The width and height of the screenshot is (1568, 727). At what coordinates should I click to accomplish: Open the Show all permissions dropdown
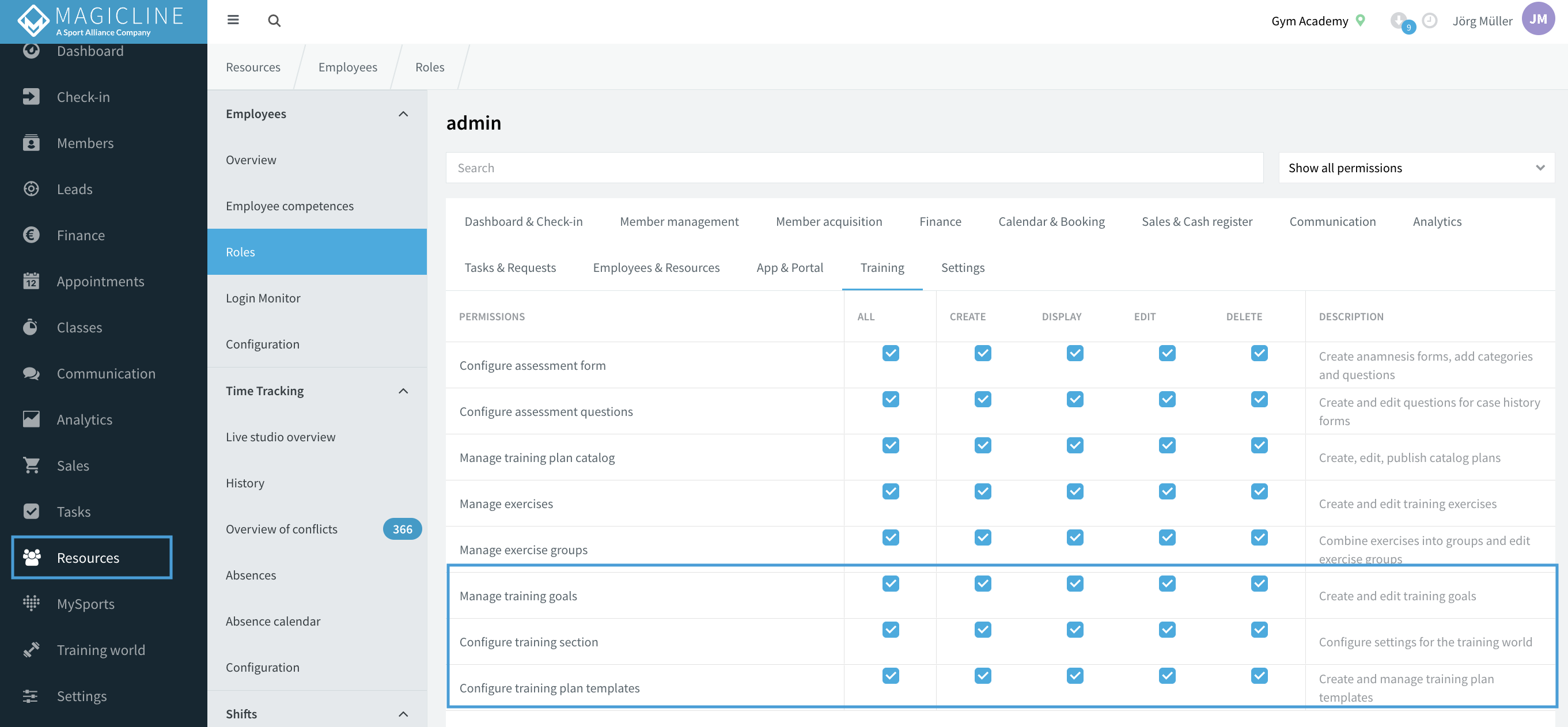point(1416,168)
